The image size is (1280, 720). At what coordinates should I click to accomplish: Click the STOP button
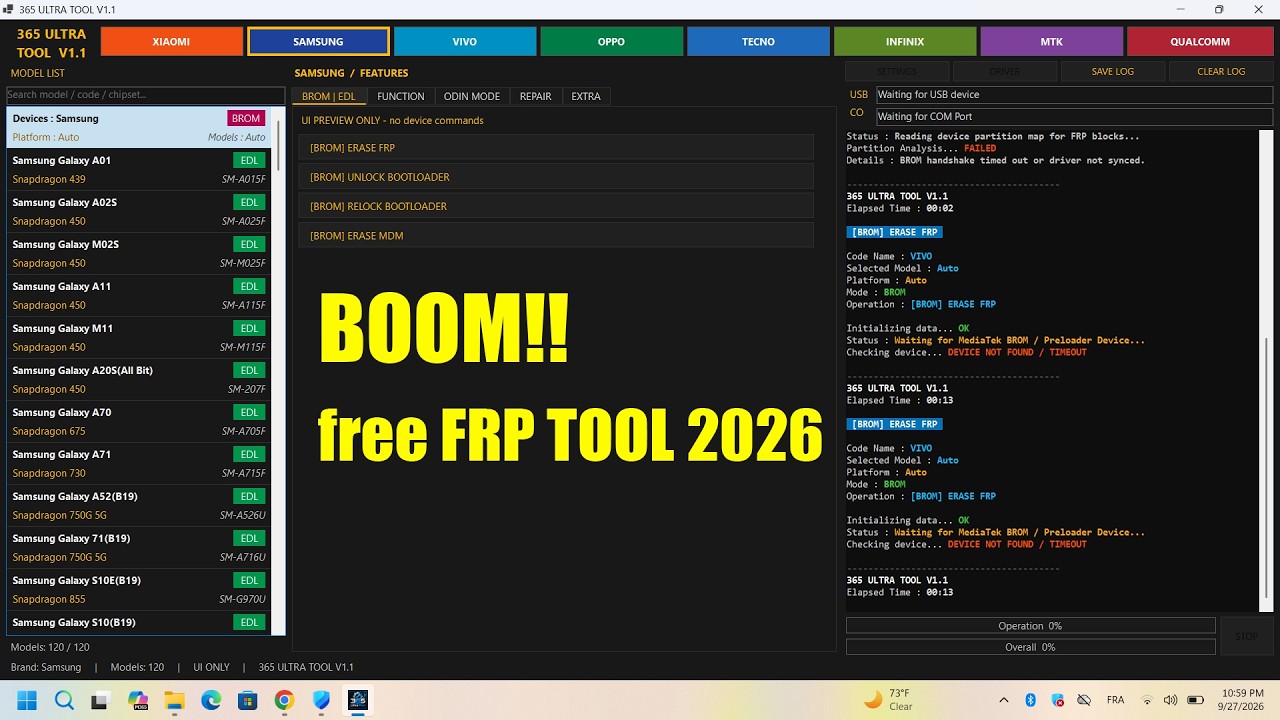[1246, 636]
